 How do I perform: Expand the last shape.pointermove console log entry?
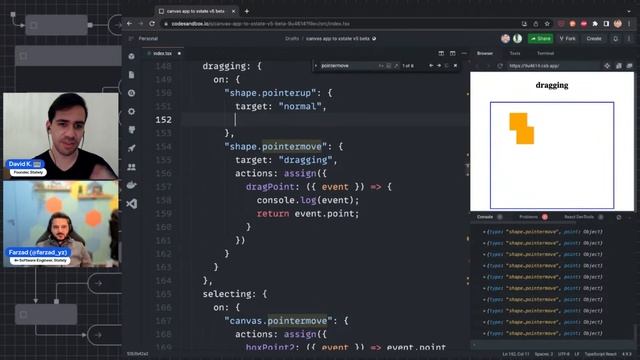click(x=484, y=333)
